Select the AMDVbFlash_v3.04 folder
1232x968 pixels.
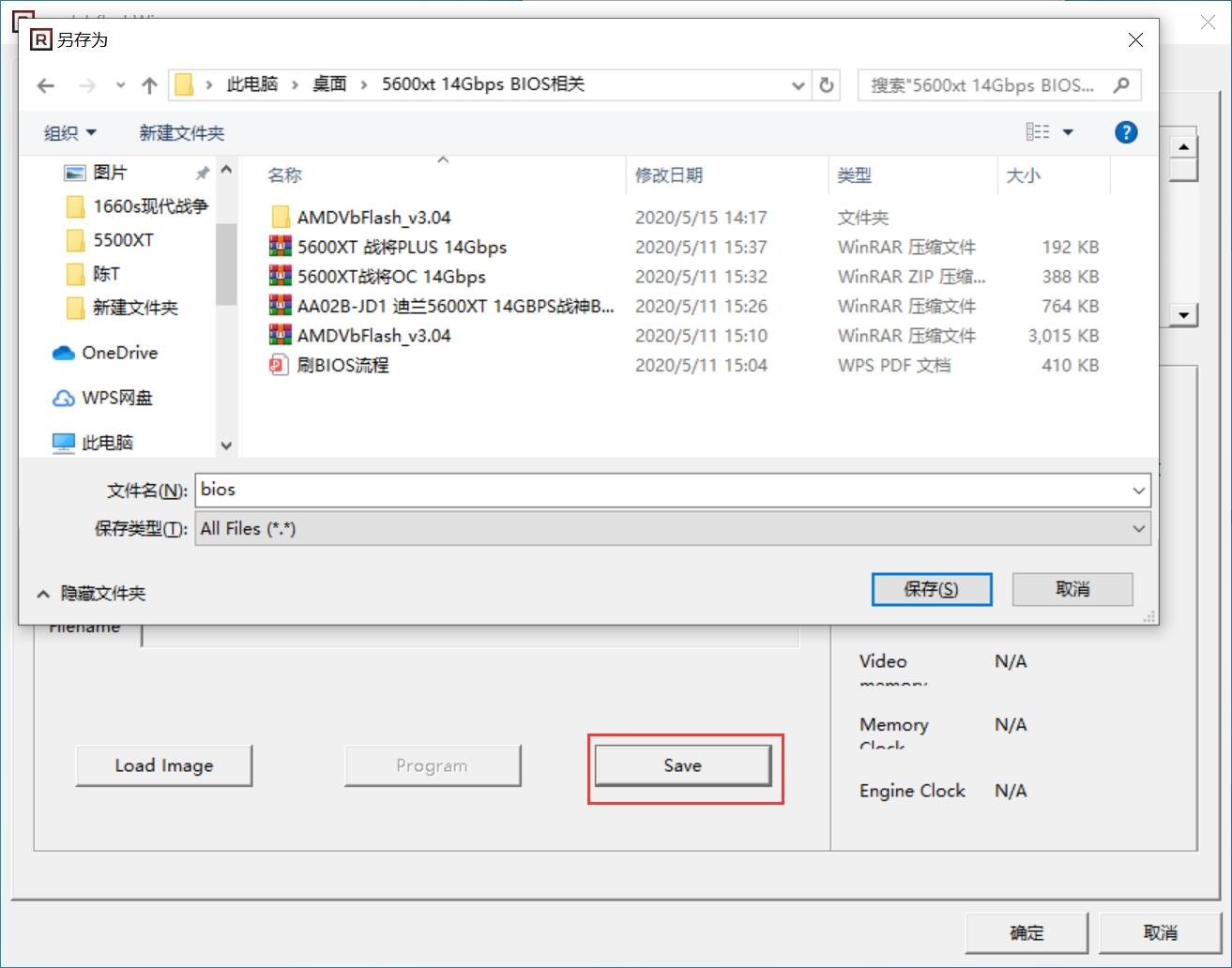click(373, 218)
